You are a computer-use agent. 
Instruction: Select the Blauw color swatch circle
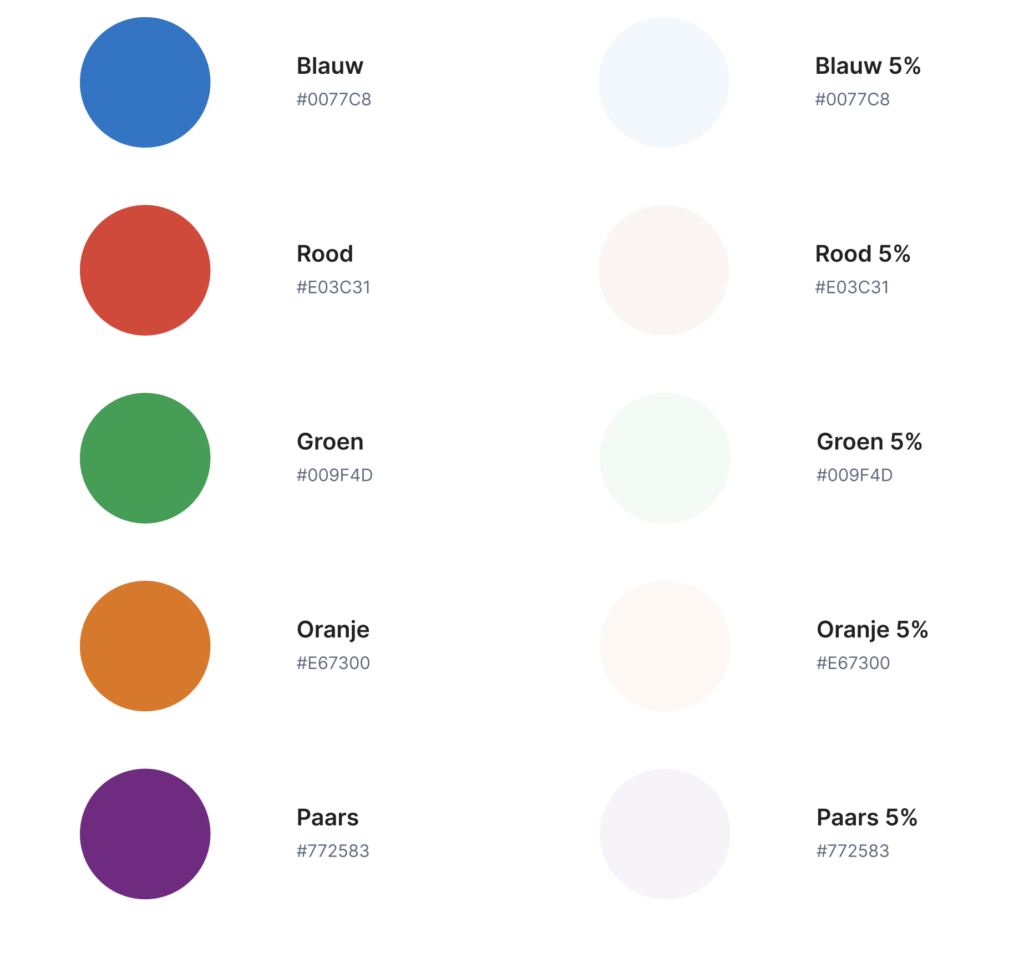click(x=145, y=82)
